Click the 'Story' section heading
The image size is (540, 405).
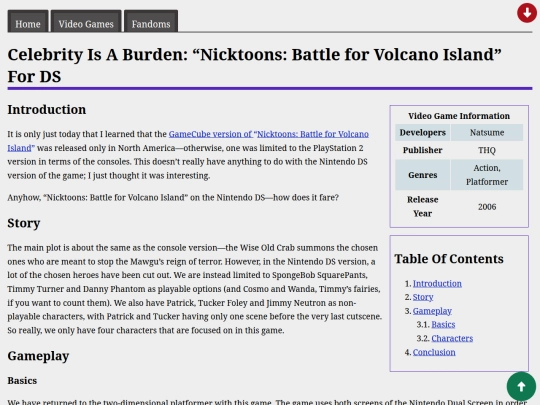coord(24,223)
